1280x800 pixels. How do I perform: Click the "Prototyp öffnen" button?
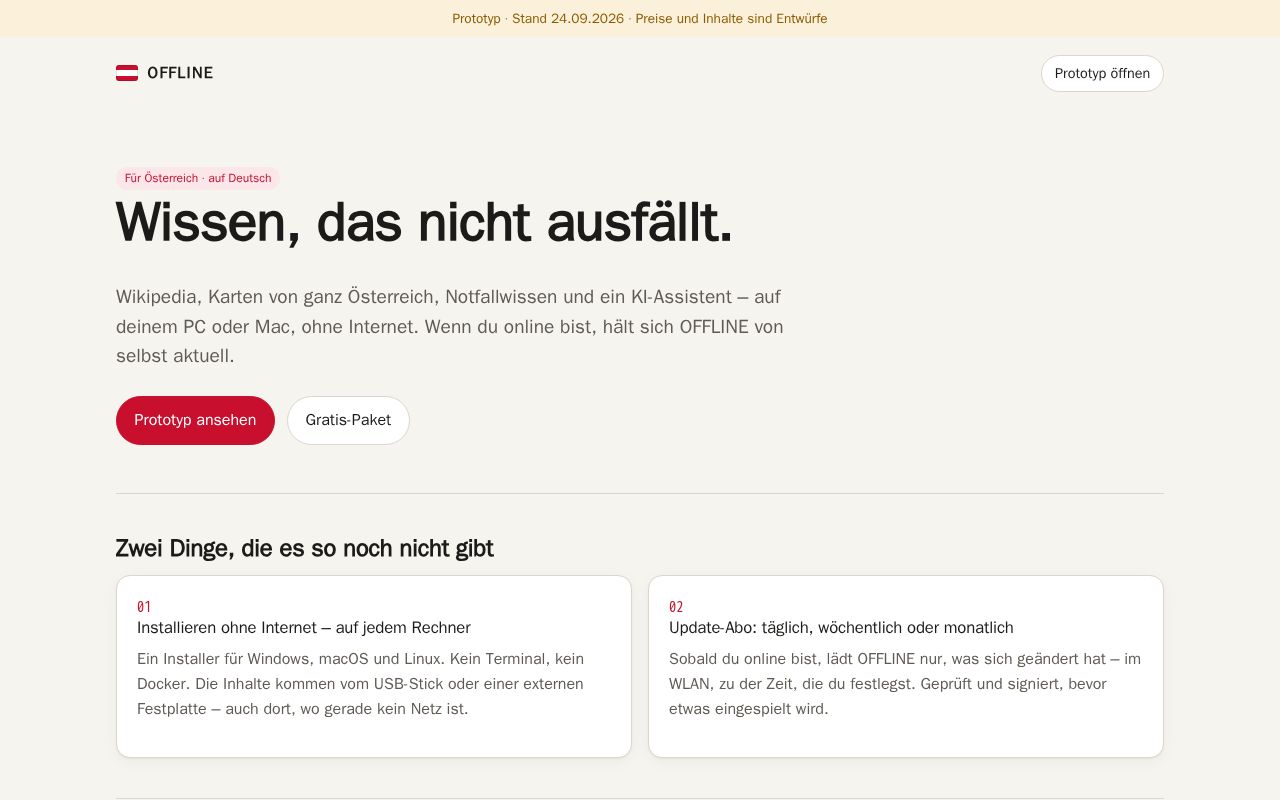pyautogui.click(x=1102, y=73)
